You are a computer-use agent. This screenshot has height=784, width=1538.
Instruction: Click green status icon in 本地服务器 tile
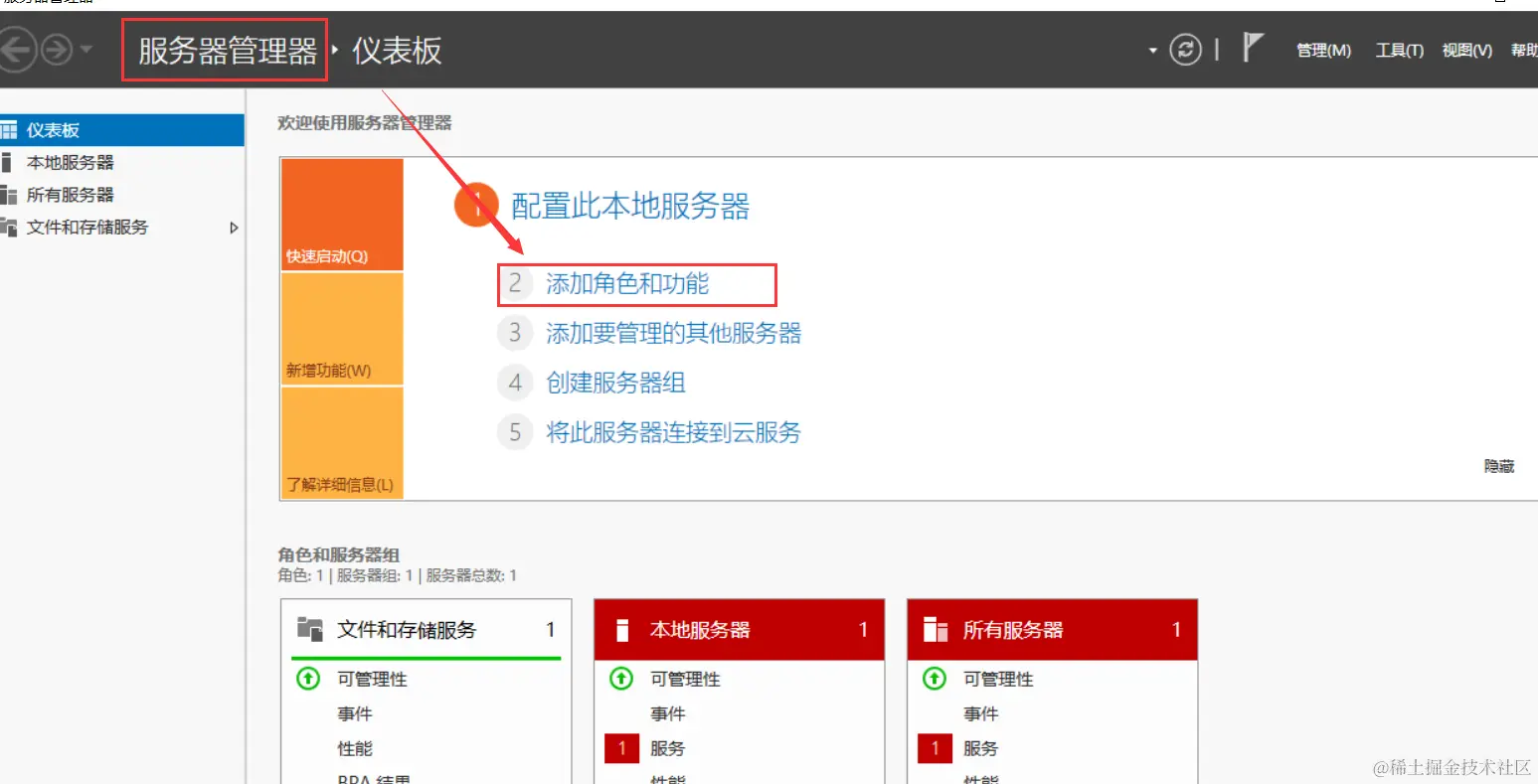(x=621, y=679)
